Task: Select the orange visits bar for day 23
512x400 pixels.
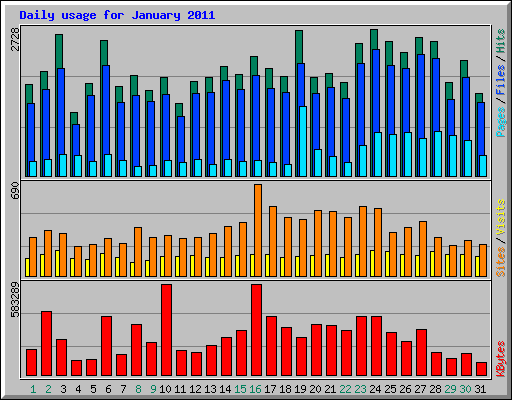Action: click(363, 241)
